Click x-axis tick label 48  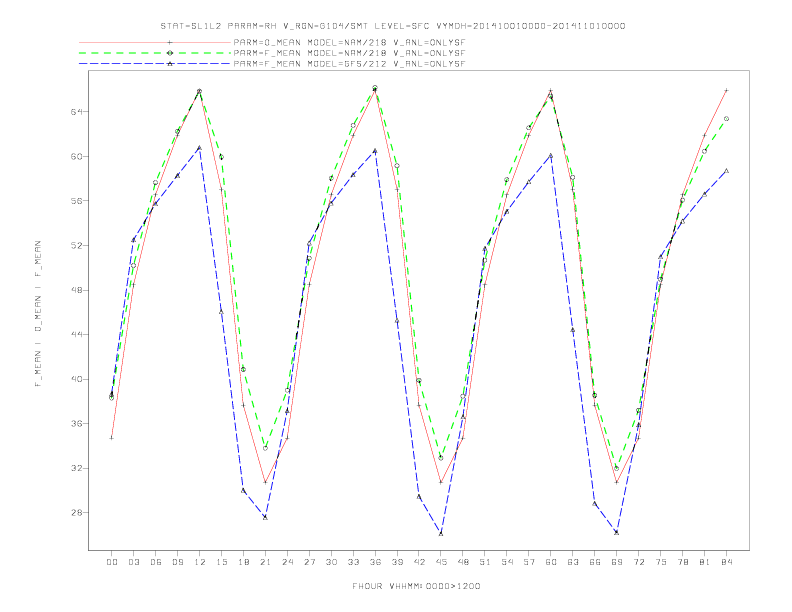click(463, 562)
